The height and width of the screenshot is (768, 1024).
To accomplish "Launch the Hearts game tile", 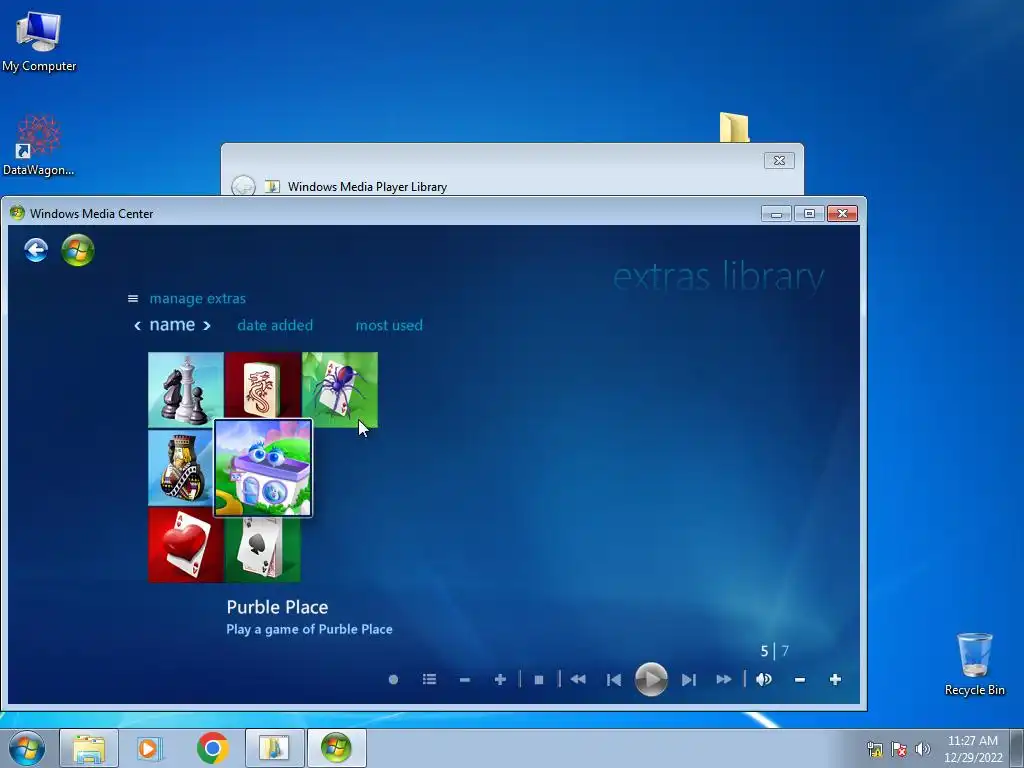I will tap(185, 545).
